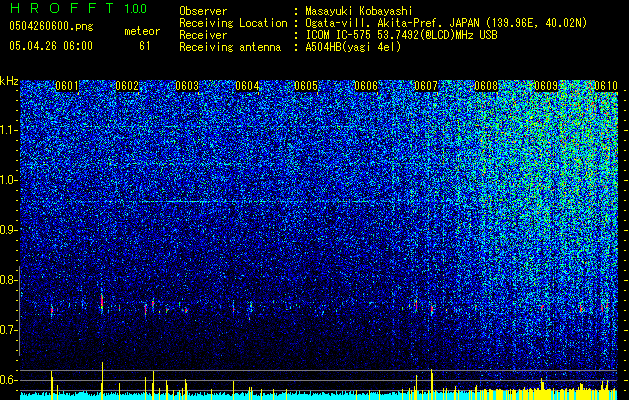Image resolution: width=629 pixels, height=400 pixels.
Task: Click the 0604 time marker
Action: pos(247,86)
